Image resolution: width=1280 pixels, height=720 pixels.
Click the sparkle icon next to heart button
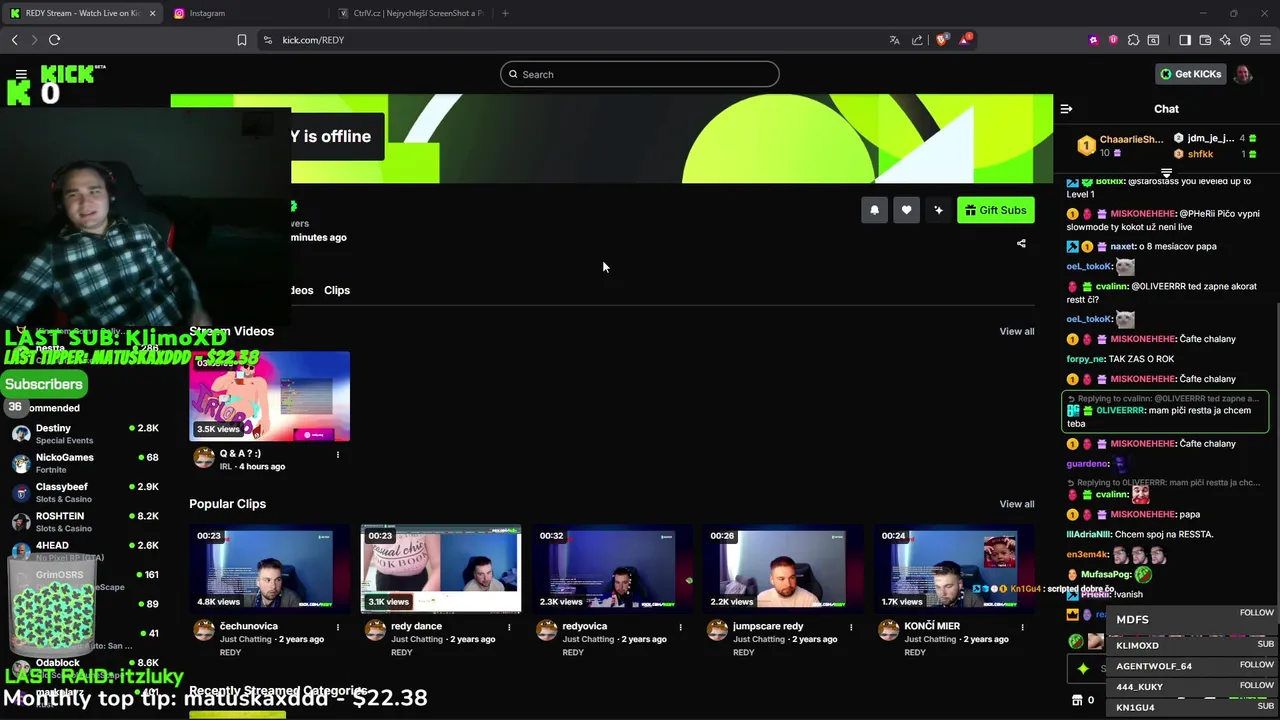pos(938,210)
